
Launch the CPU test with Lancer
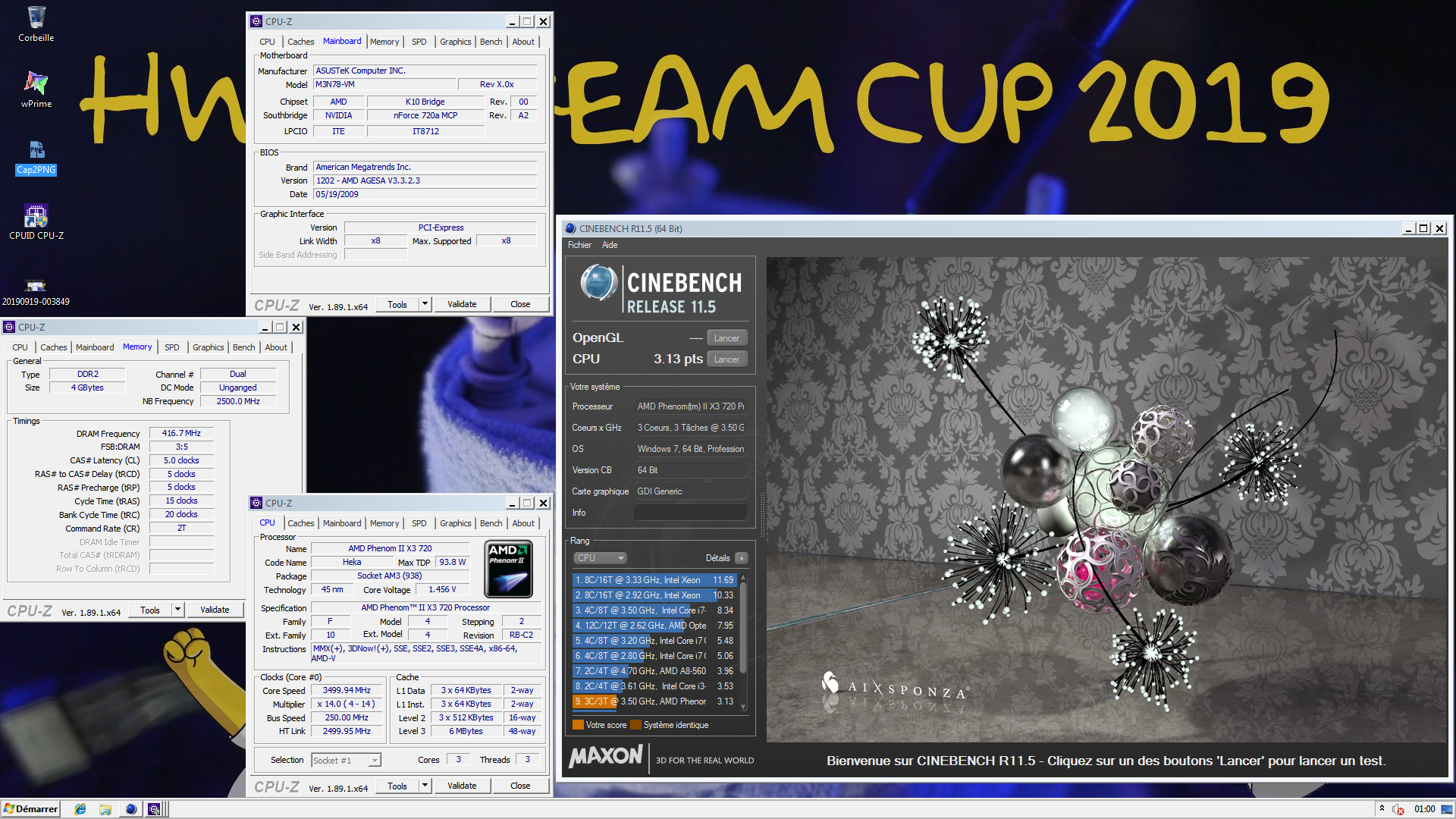726,359
